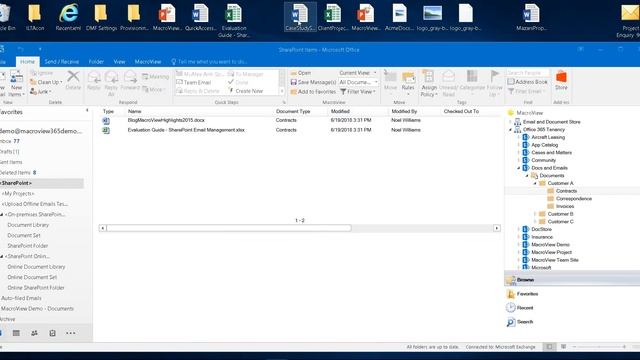Open the Junk dropdown

pos(40,92)
